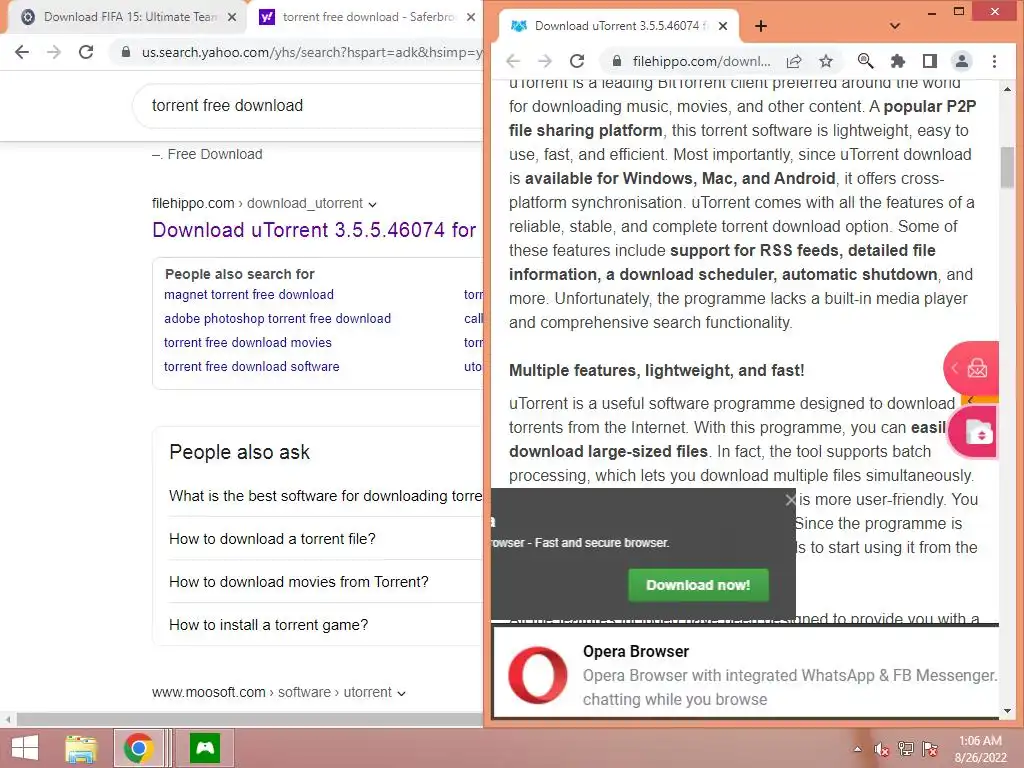
Task: Click the scroll-down arrow on filehippo page
Action: (x=1007, y=711)
